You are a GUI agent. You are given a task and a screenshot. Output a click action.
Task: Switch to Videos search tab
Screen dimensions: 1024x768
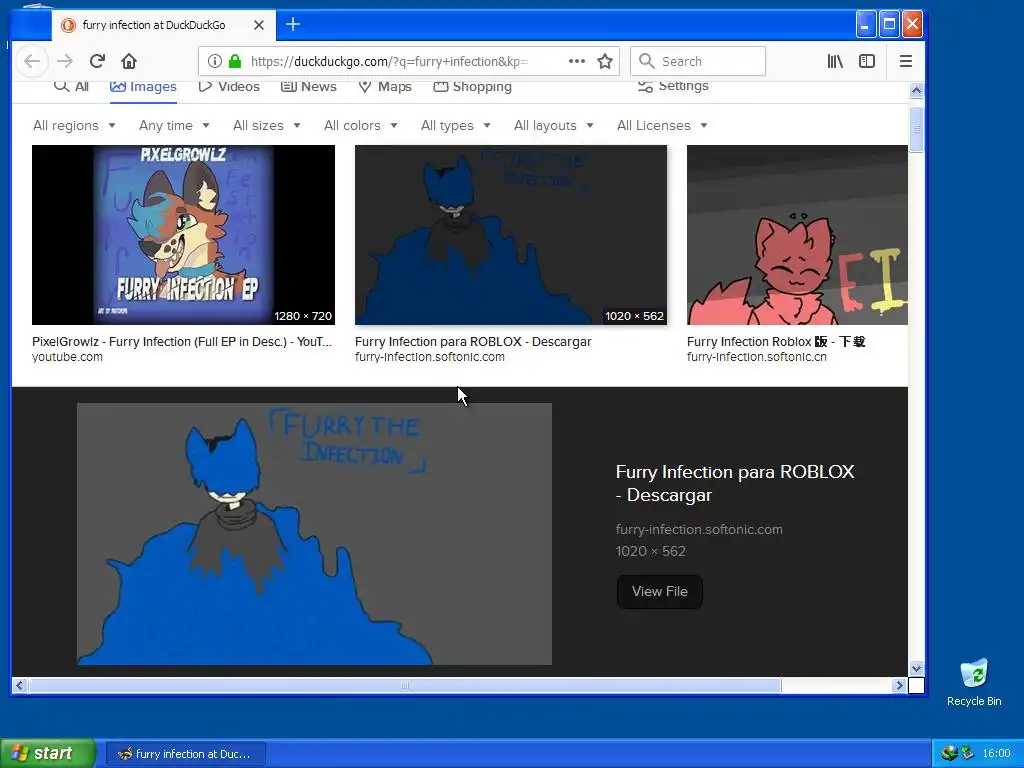[229, 87]
